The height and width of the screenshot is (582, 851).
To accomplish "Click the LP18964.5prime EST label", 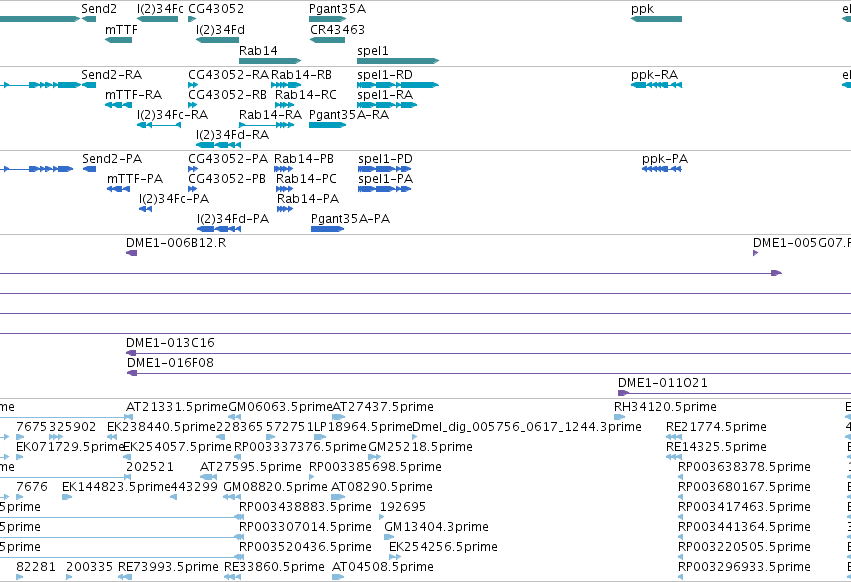I will click(x=363, y=427).
